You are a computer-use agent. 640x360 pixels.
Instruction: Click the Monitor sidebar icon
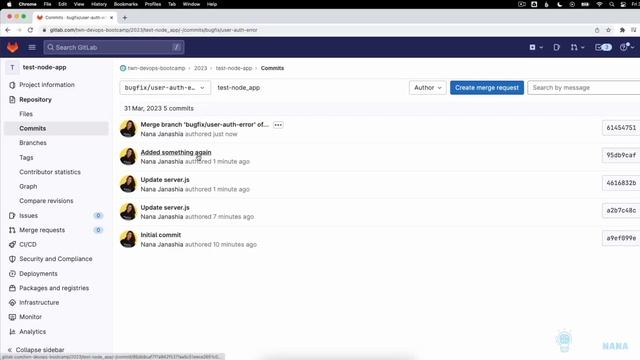click(x=12, y=317)
